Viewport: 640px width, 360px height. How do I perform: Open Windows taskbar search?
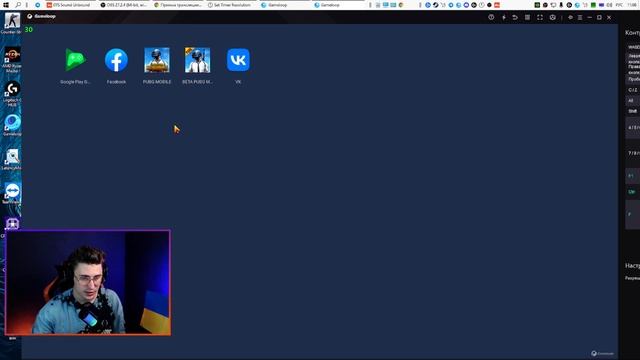(18, 5)
